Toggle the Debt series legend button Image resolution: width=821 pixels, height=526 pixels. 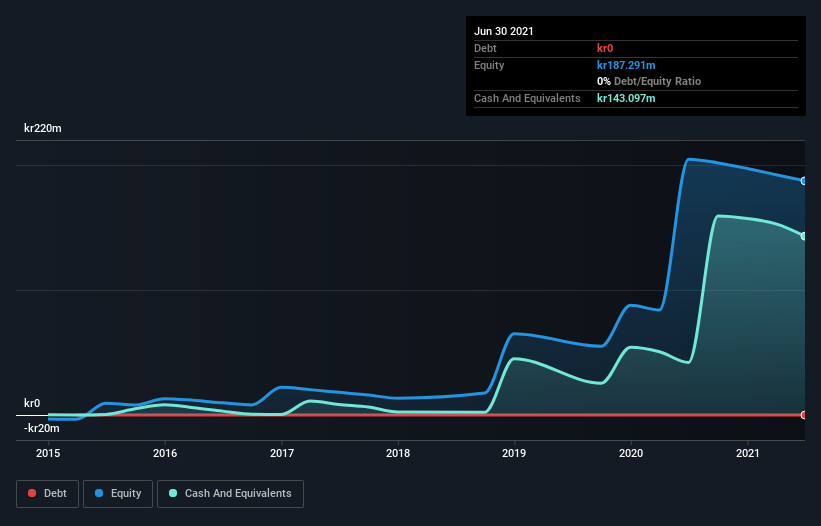point(48,494)
